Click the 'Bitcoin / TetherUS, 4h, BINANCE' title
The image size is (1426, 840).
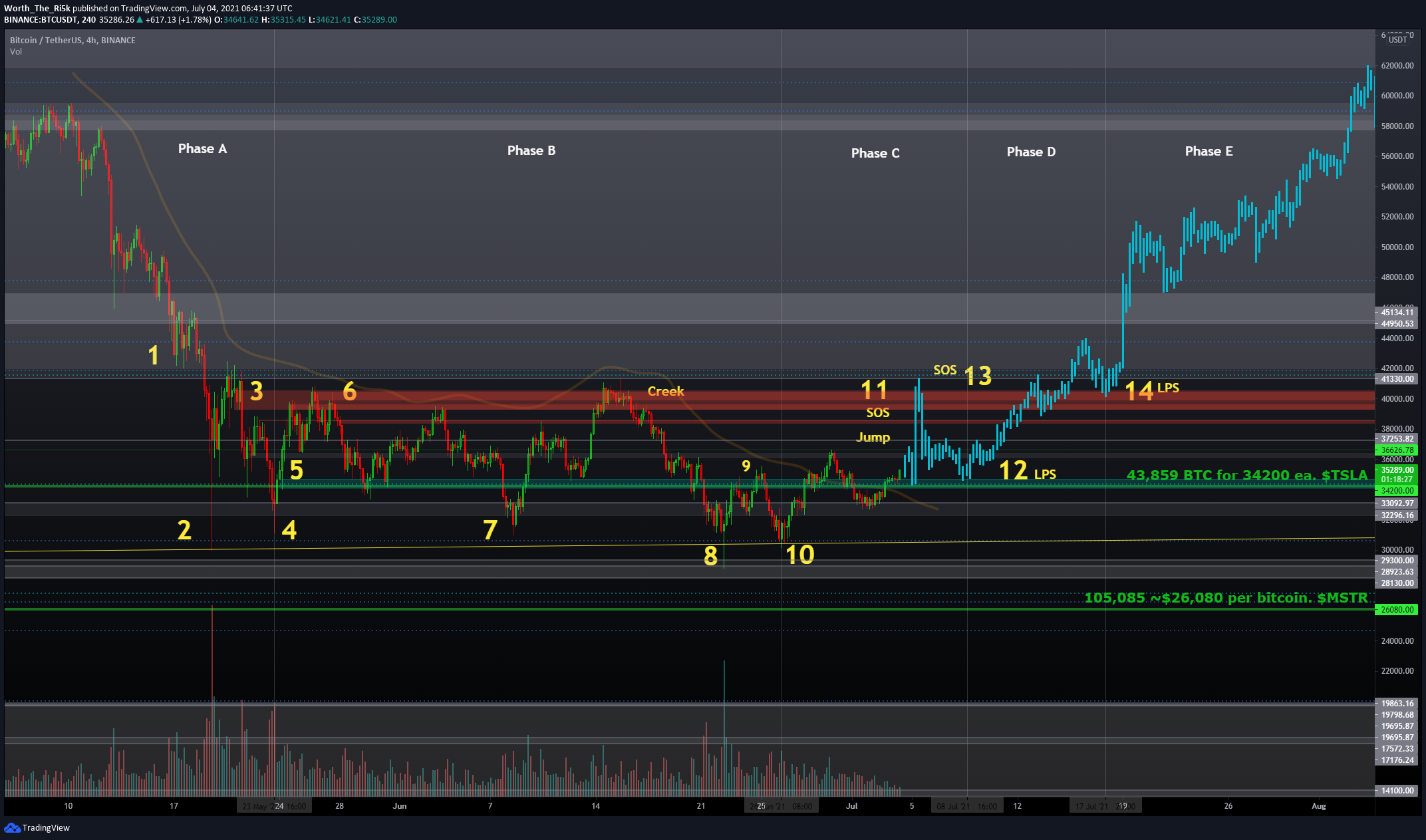coord(72,40)
